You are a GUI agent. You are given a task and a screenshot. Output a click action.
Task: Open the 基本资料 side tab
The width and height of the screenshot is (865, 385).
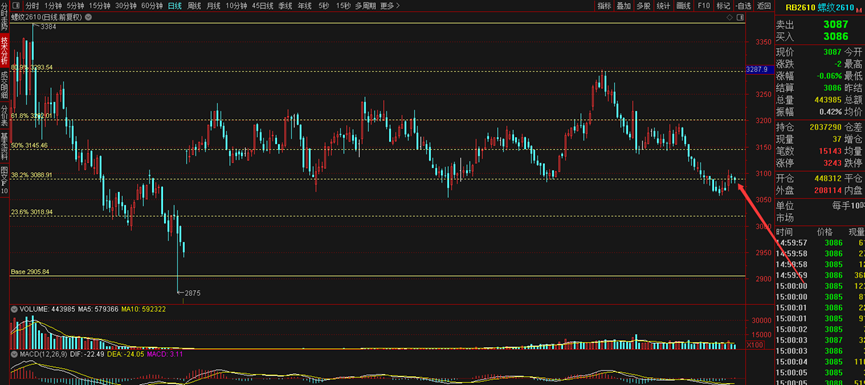click(x=4, y=146)
